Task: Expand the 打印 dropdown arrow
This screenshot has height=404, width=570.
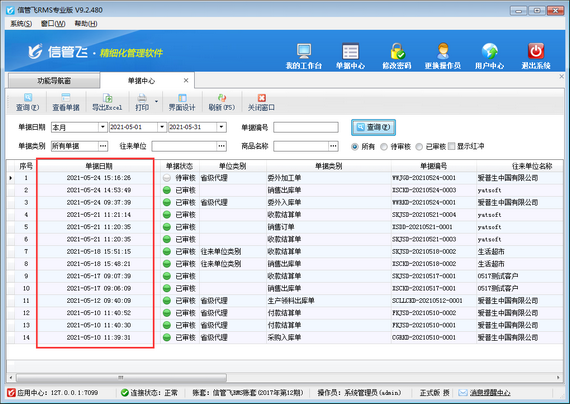Action: [x=156, y=101]
